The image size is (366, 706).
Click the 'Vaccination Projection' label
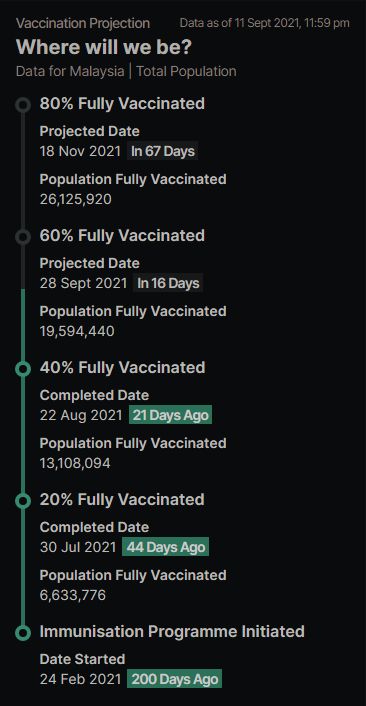[x=83, y=23]
